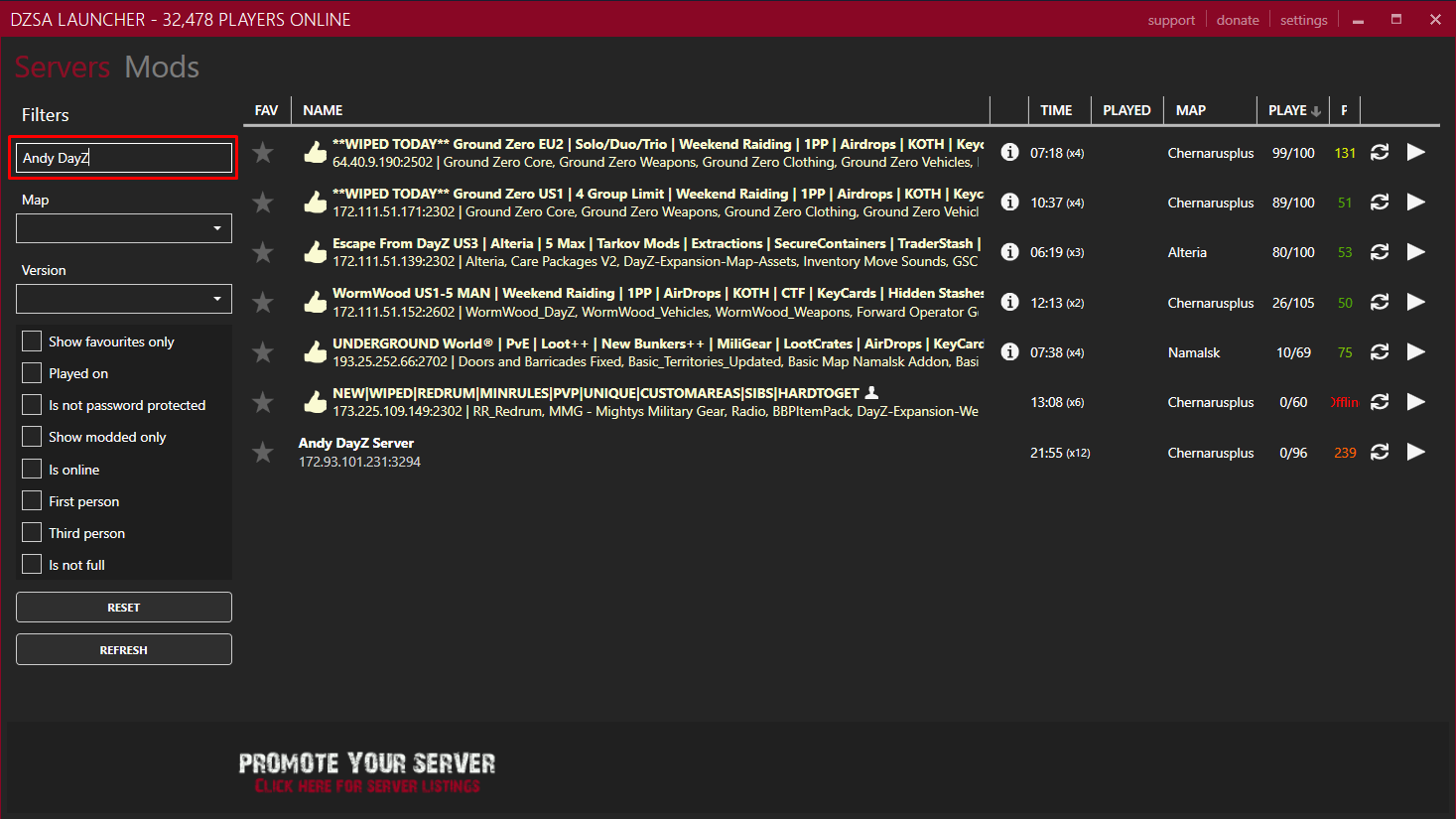Launch the Escape From DayZ US3 server
1456x819 pixels.
coord(1416,251)
